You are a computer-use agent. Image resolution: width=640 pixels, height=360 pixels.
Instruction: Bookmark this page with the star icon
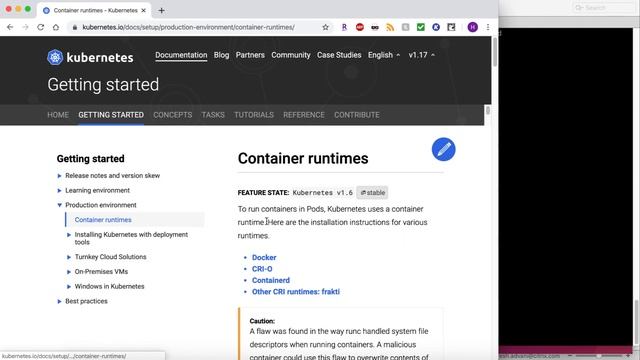[x=325, y=27]
